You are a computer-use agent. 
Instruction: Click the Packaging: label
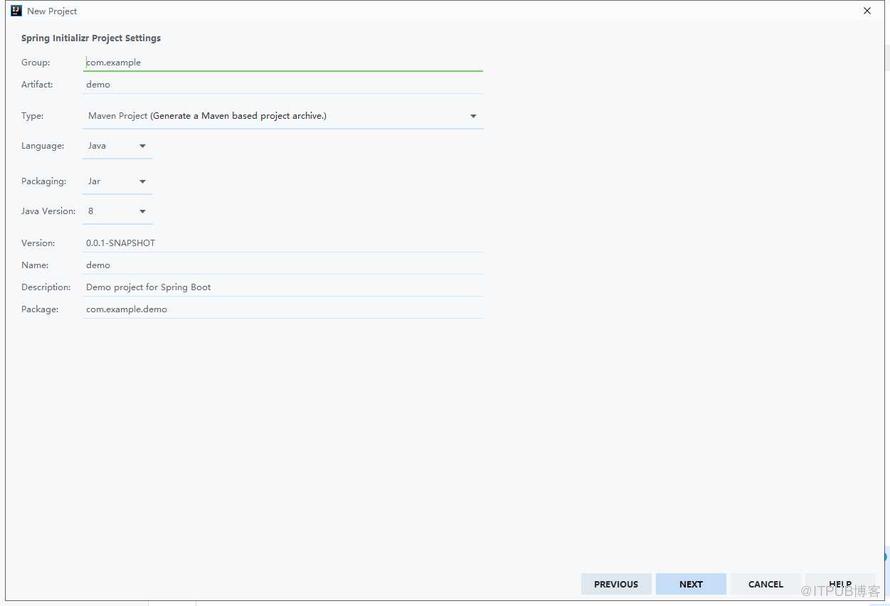tap(44, 182)
